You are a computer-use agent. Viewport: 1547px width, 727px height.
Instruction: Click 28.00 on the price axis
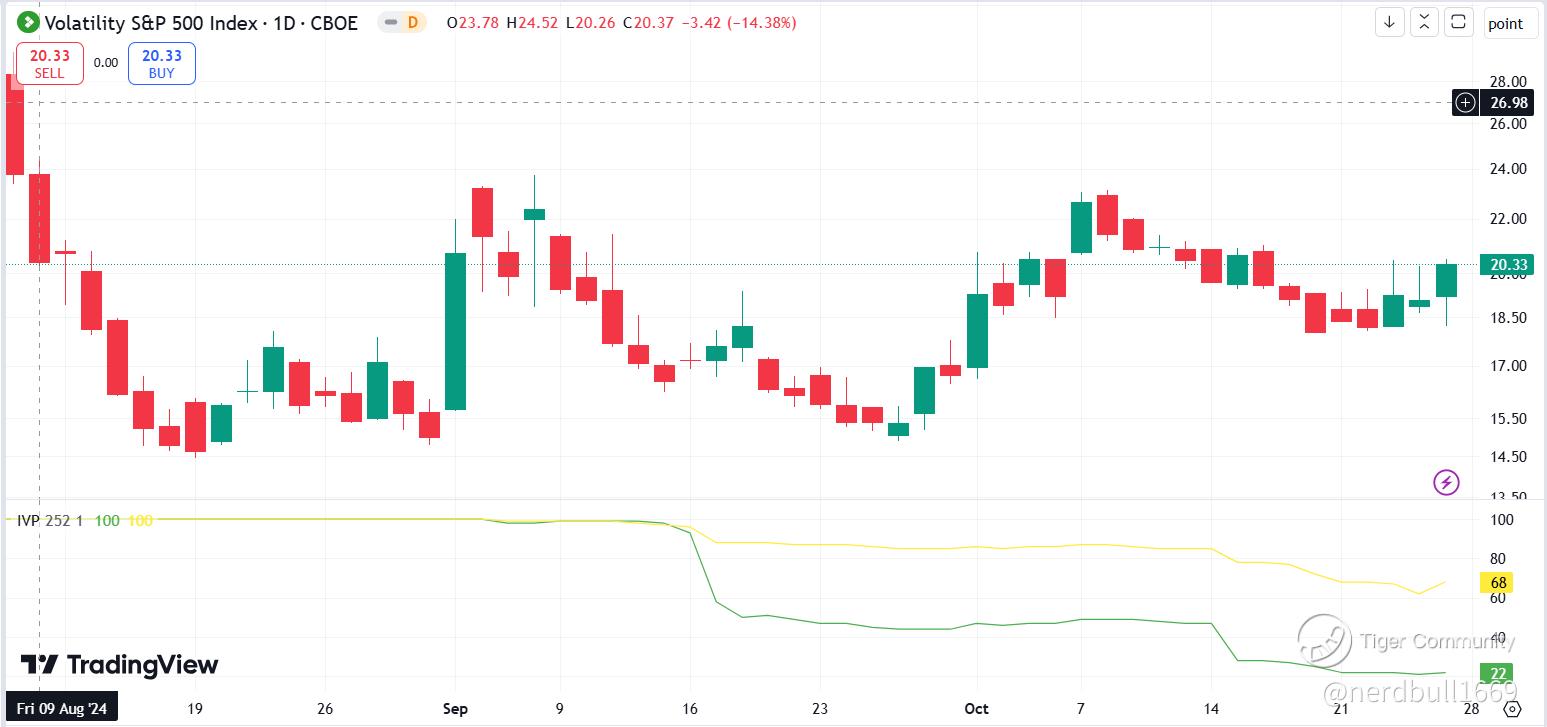click(1508, 82)
